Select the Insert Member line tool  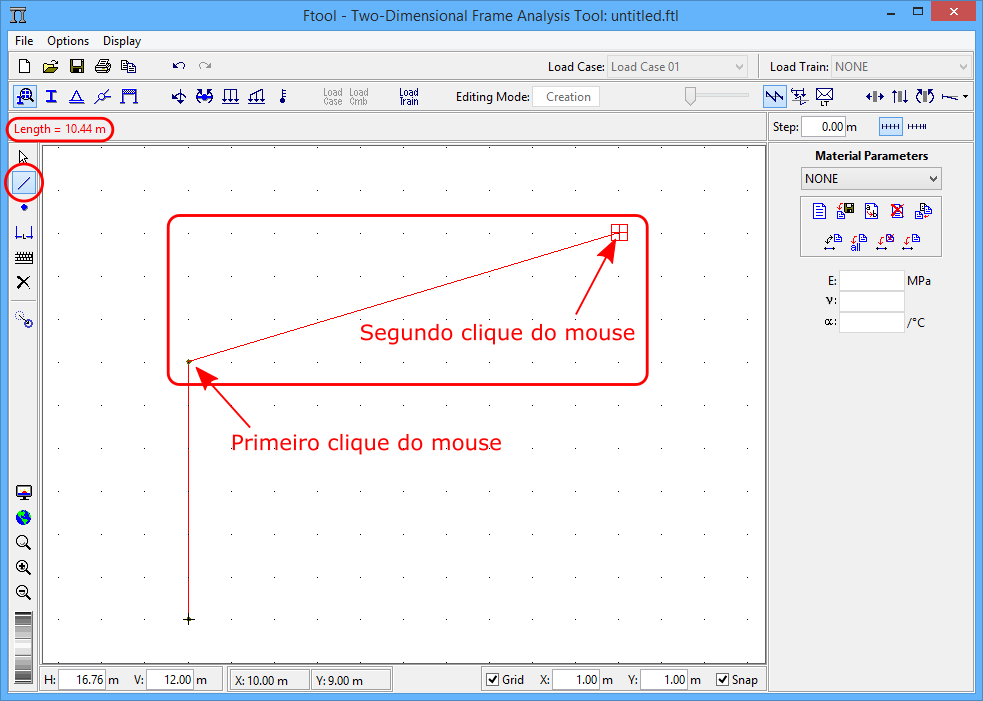[x=24, y=182]
